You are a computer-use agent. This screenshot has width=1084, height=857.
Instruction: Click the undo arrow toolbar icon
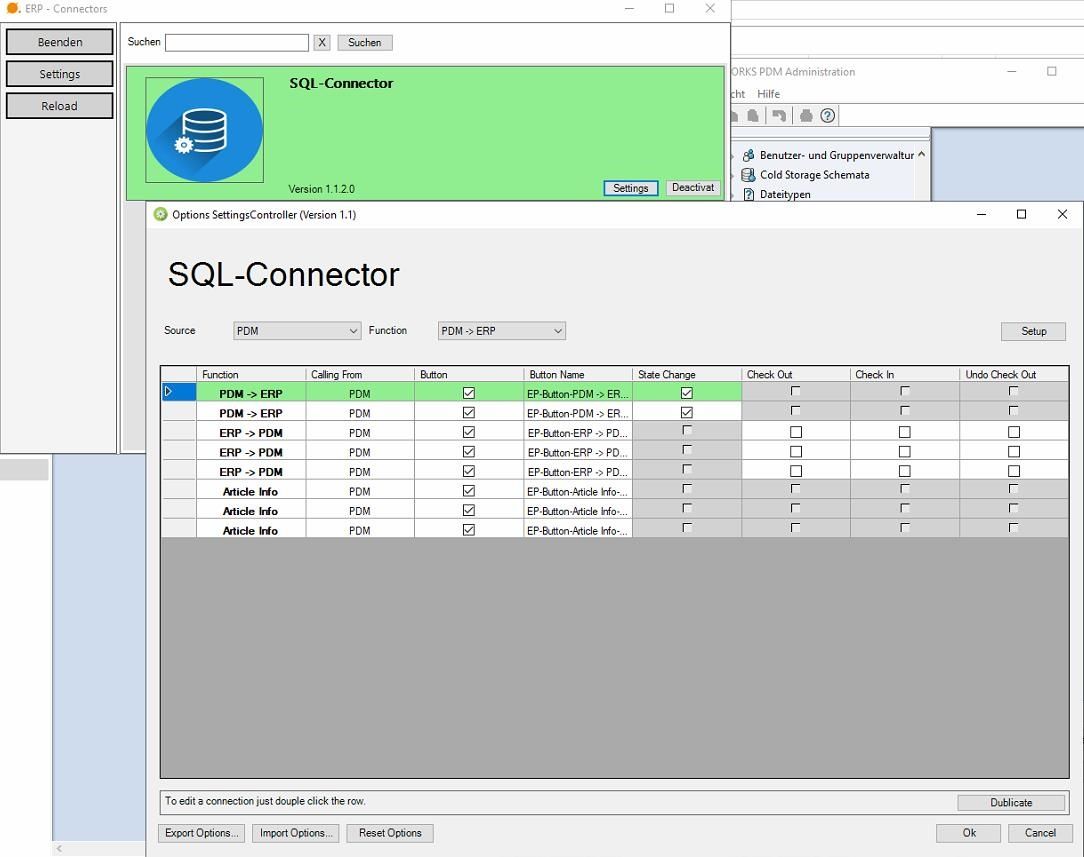coord(781,115)
